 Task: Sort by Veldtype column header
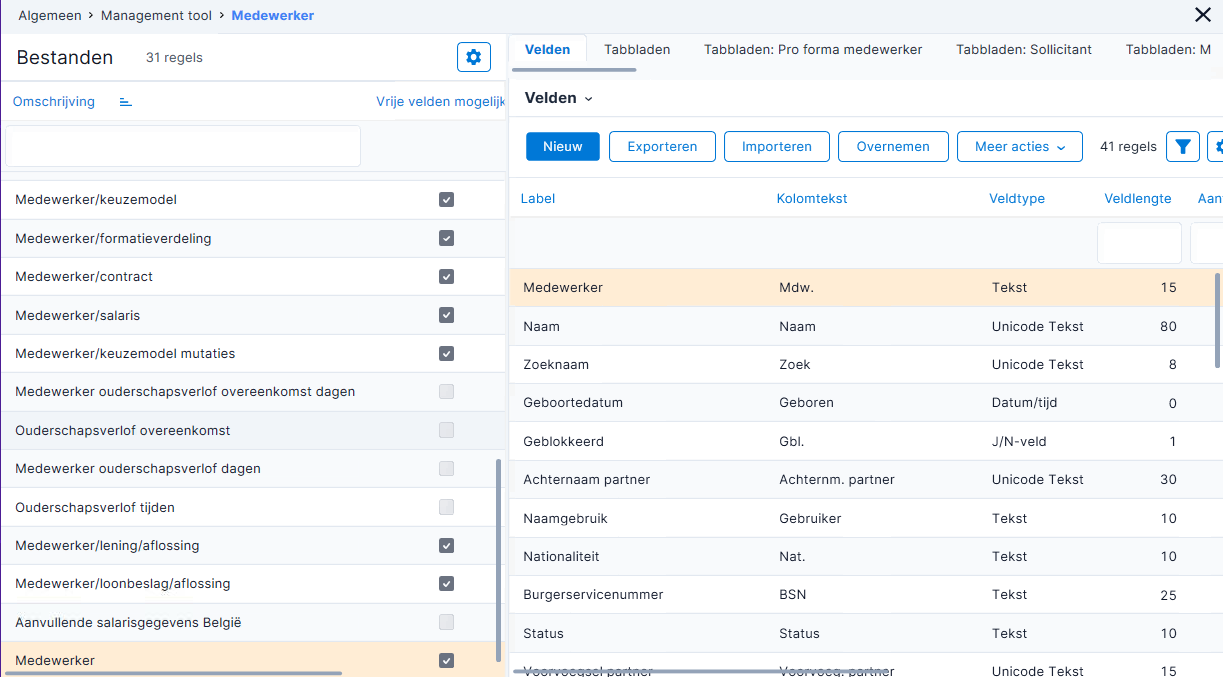(1017, 199)
